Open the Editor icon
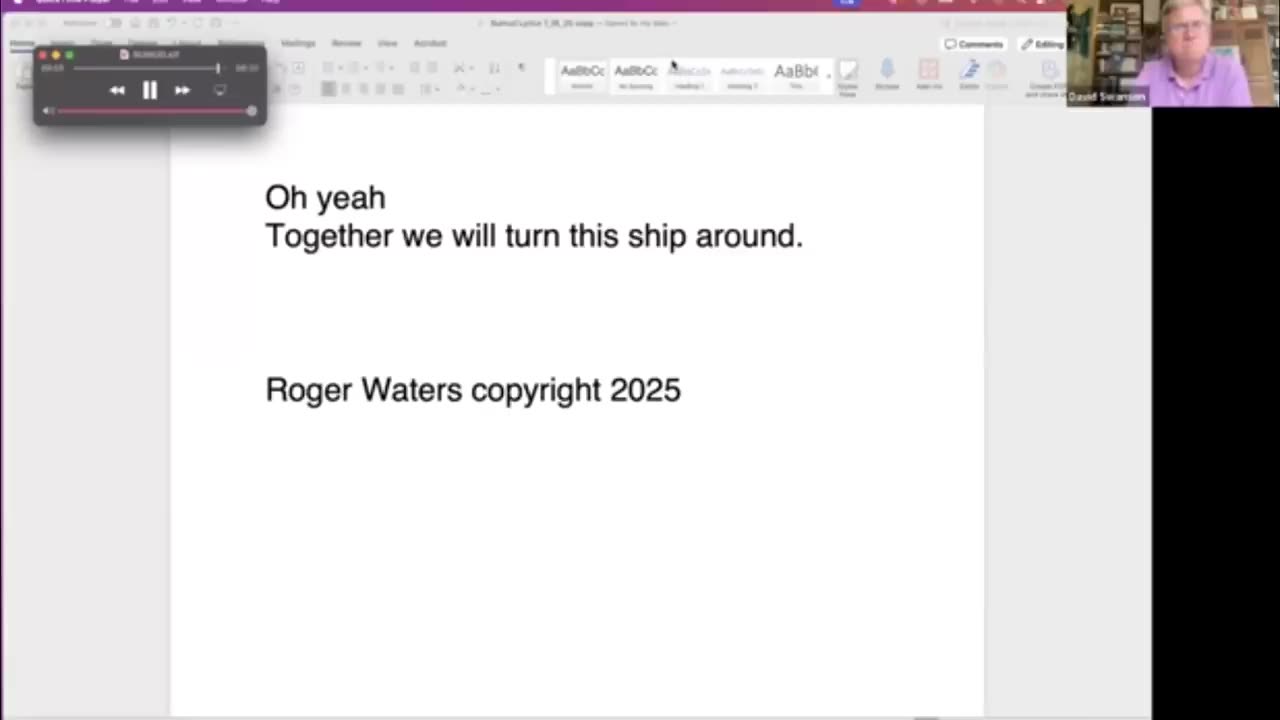1280x720 pixels. [969, 75]
